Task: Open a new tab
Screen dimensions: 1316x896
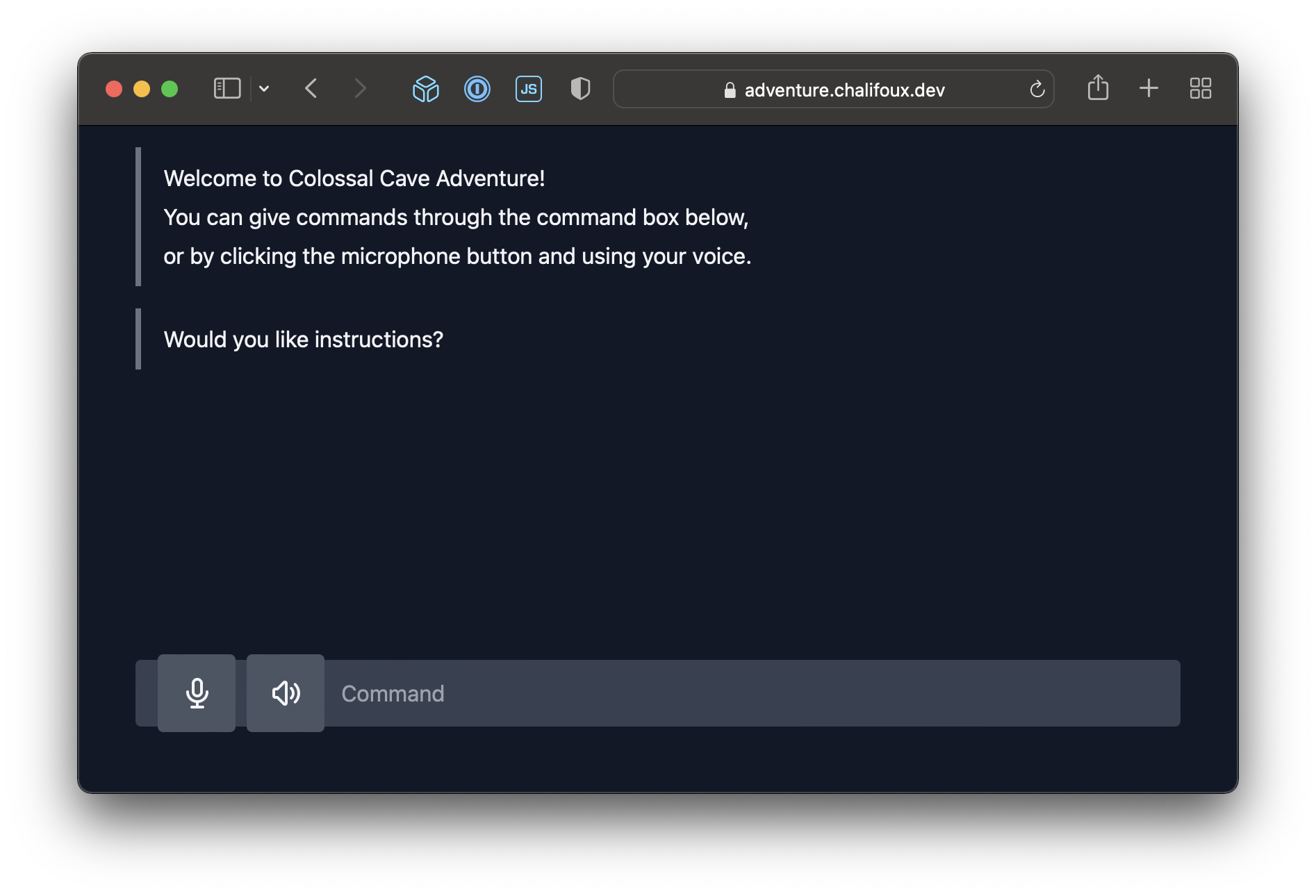Action: 1149,88
